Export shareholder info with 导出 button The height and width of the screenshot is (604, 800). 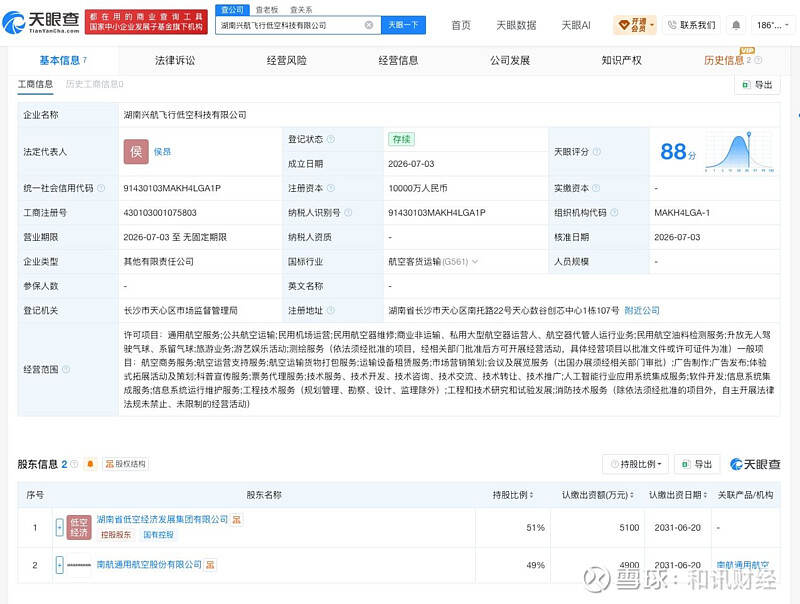click(697, 464)
